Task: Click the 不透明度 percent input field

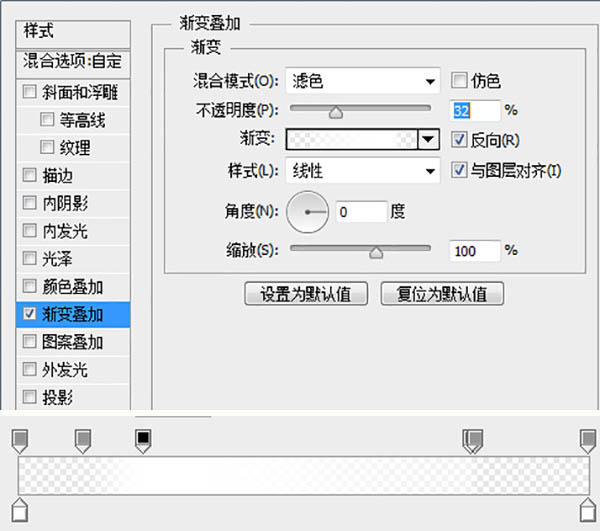Action: pyautogui.click(x=474, y=111)
